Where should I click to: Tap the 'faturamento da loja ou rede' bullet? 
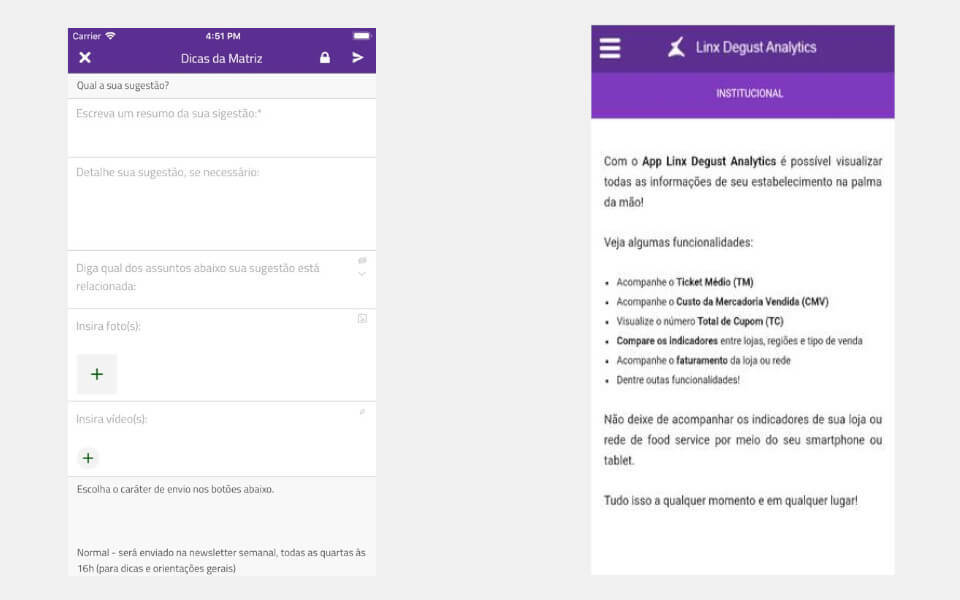pos(703,361)
